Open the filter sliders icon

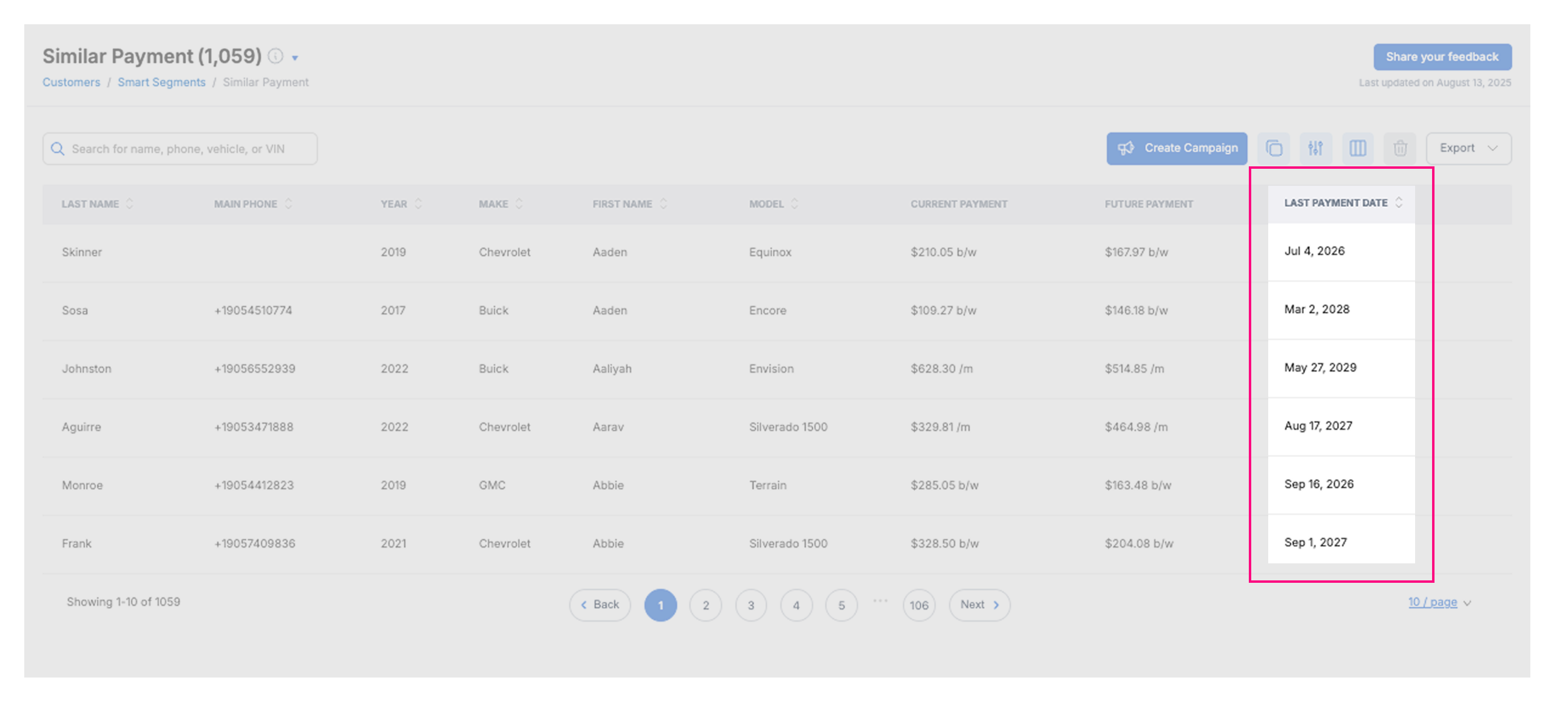tap(1316, 148)
